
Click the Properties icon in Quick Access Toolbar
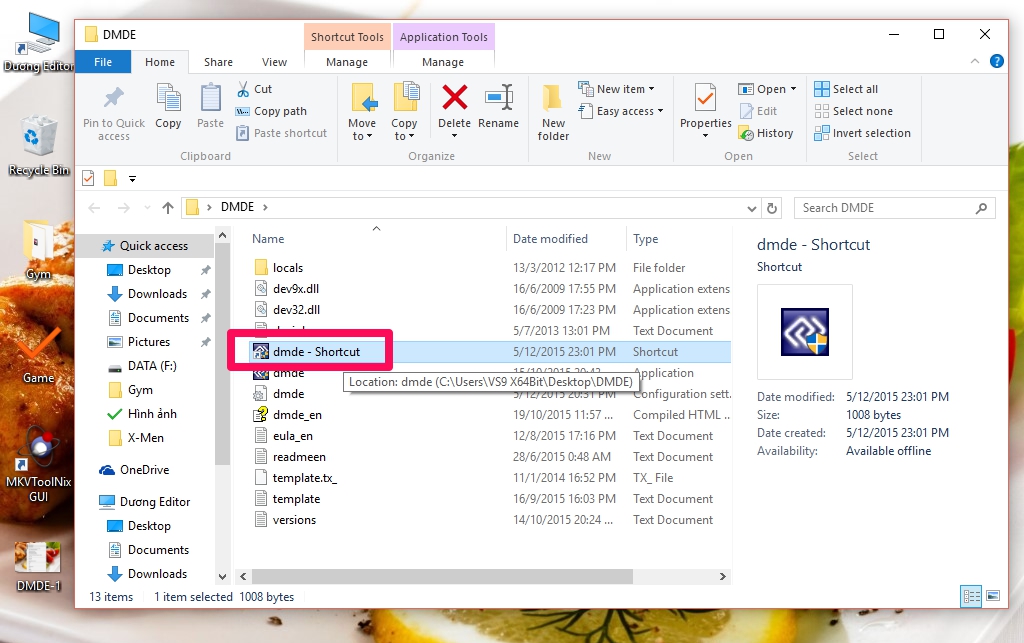click(88, 178)
